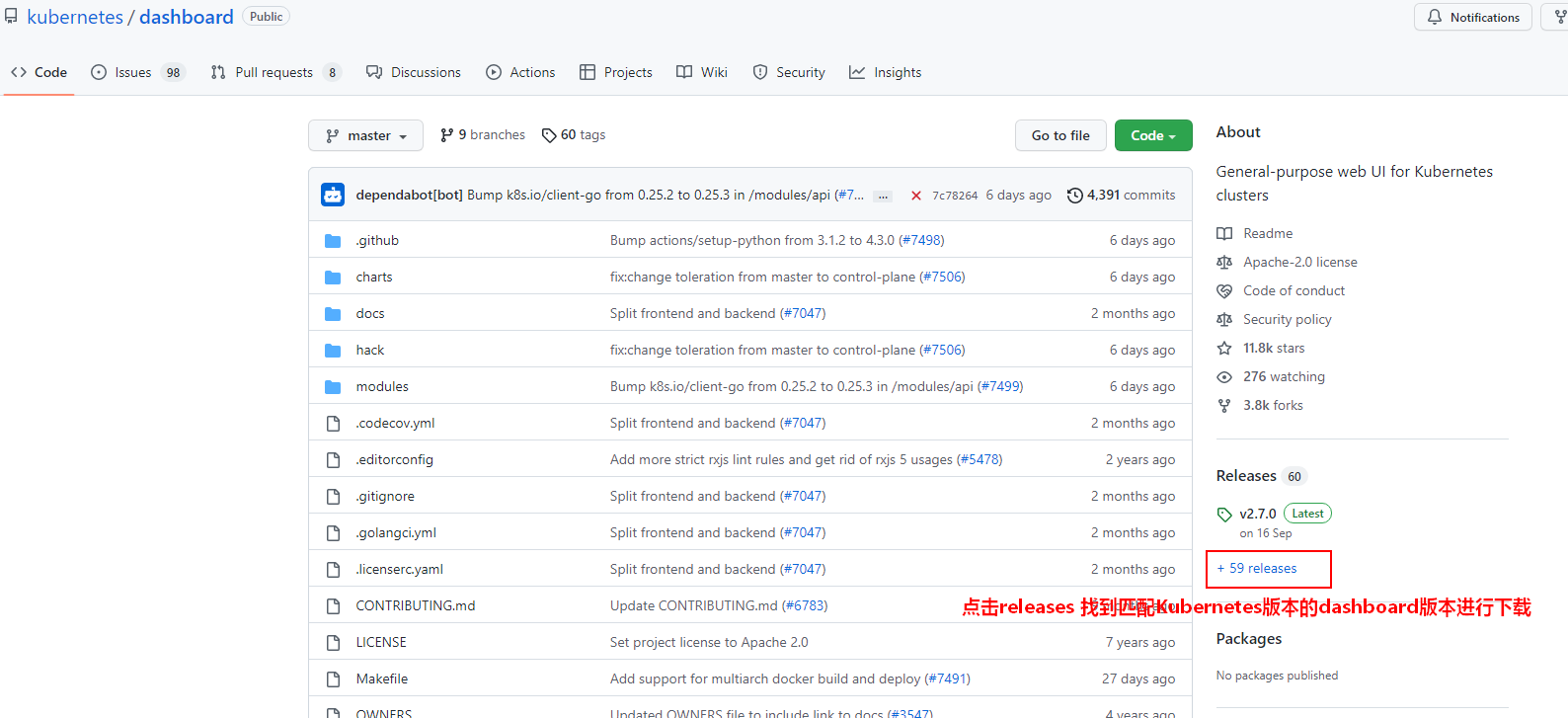This screenshot has height=718, width=1568.
Task: Open the + 59 releases link
Action: coord(1257,569)
